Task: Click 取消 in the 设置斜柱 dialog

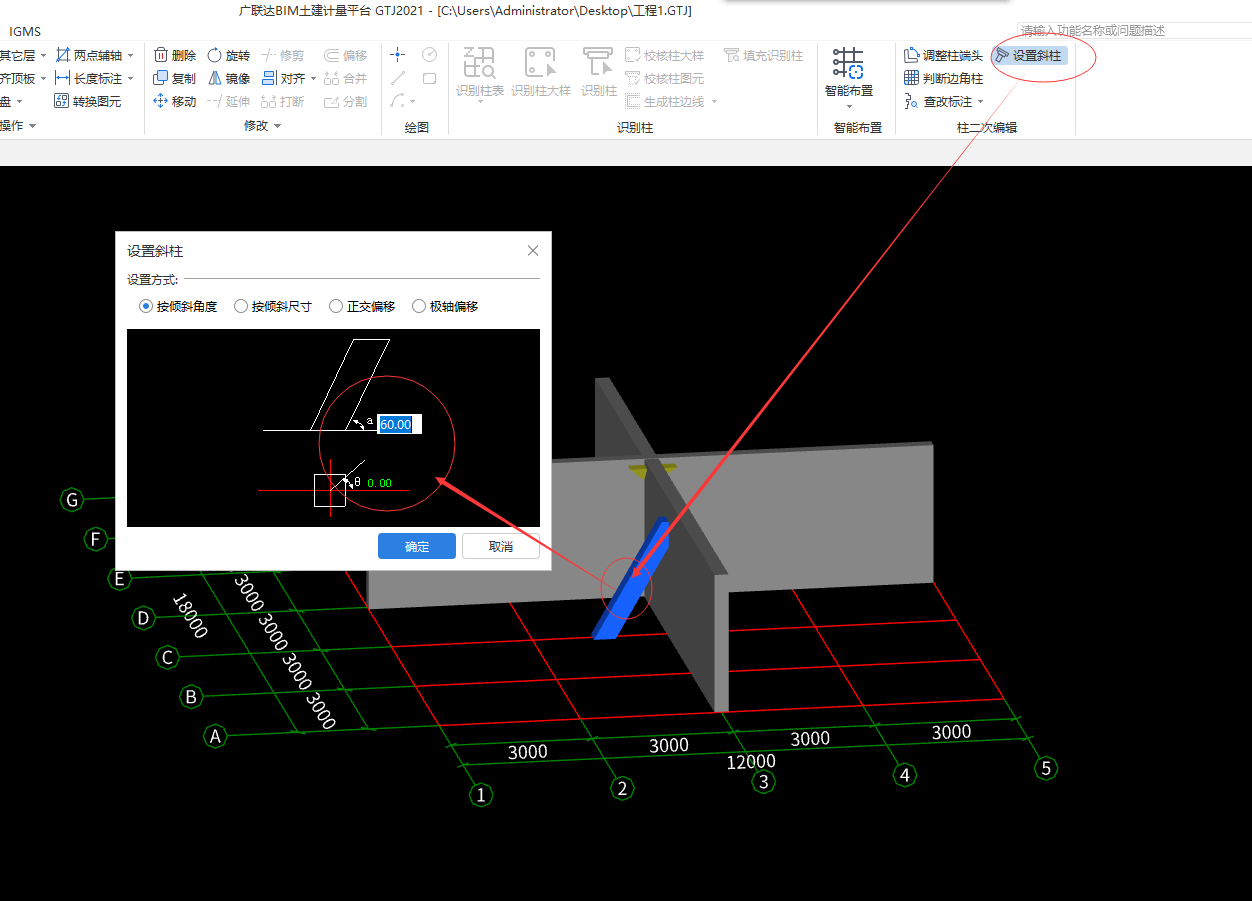Action: point(501,546)
